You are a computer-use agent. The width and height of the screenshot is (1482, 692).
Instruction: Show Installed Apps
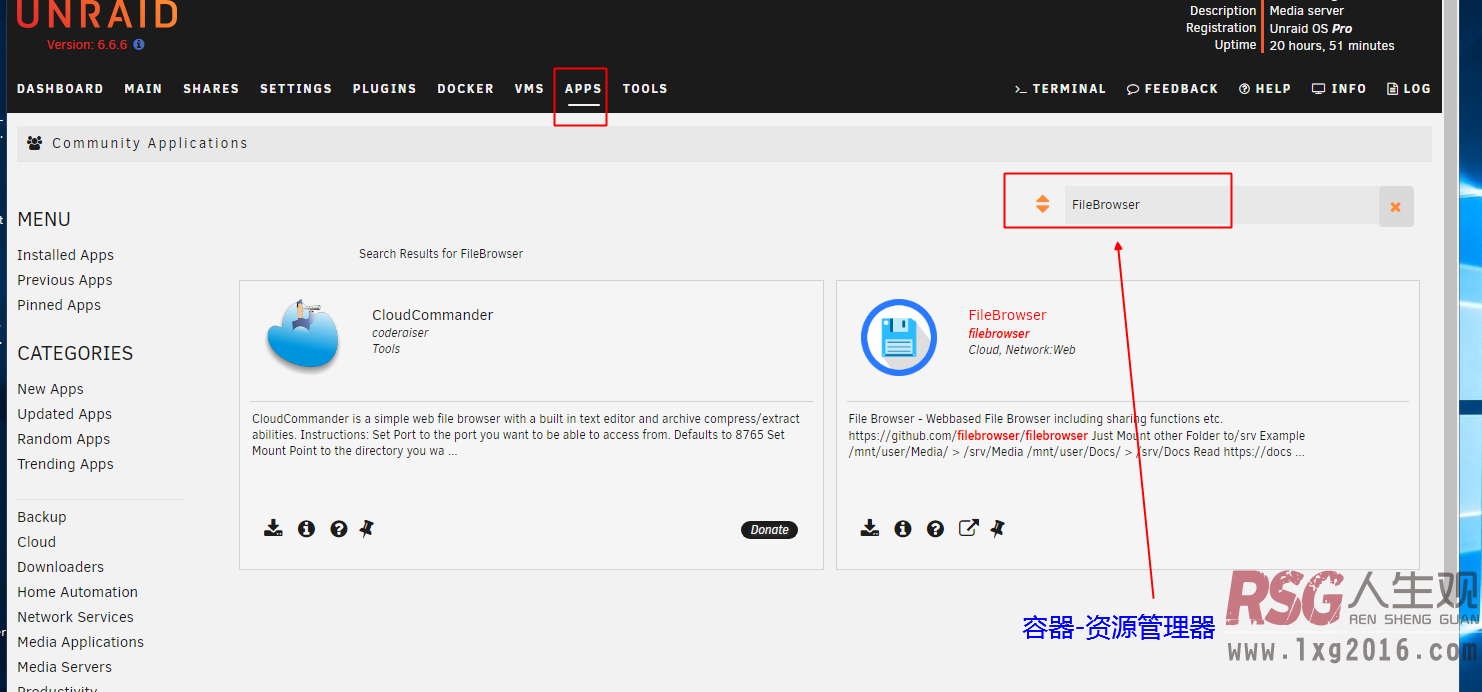65,255
